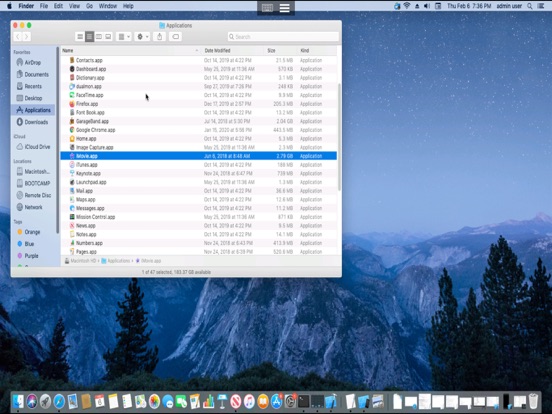Screen dimensions: 552x414
Task: Open the Go menu
Action: 89,6
